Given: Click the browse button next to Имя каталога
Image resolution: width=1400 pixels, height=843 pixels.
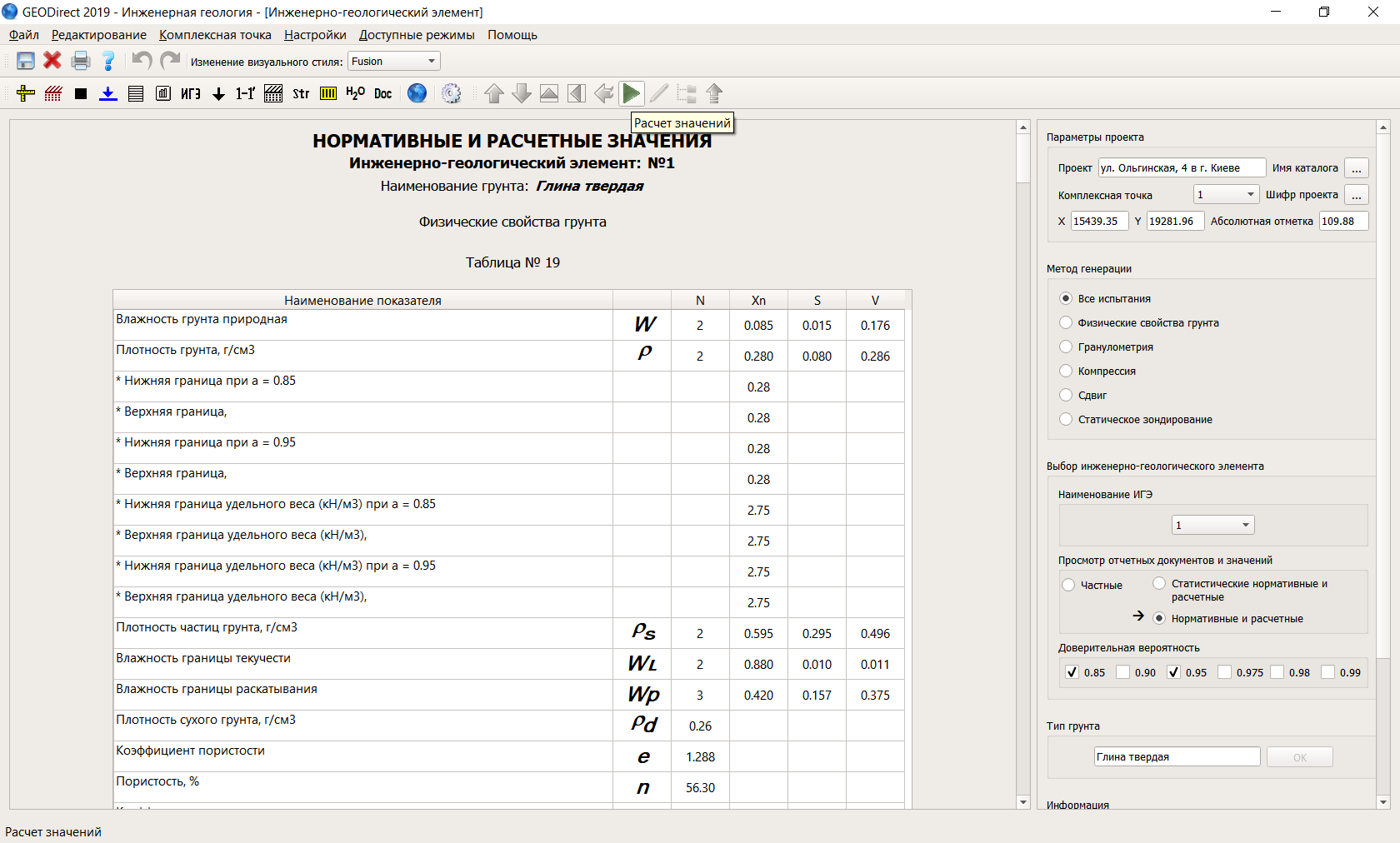Looking at the screenshot, I should pos(1357,168).
